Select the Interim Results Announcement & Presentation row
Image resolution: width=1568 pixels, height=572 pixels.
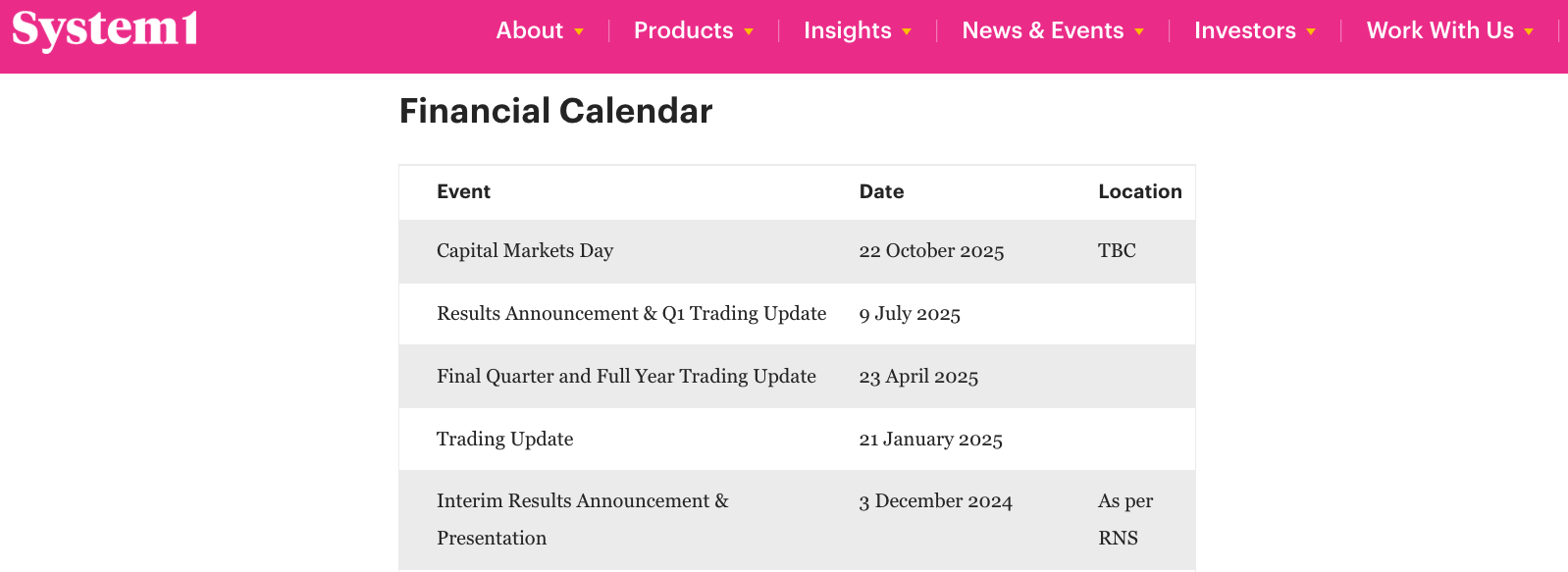click(797, 520)
